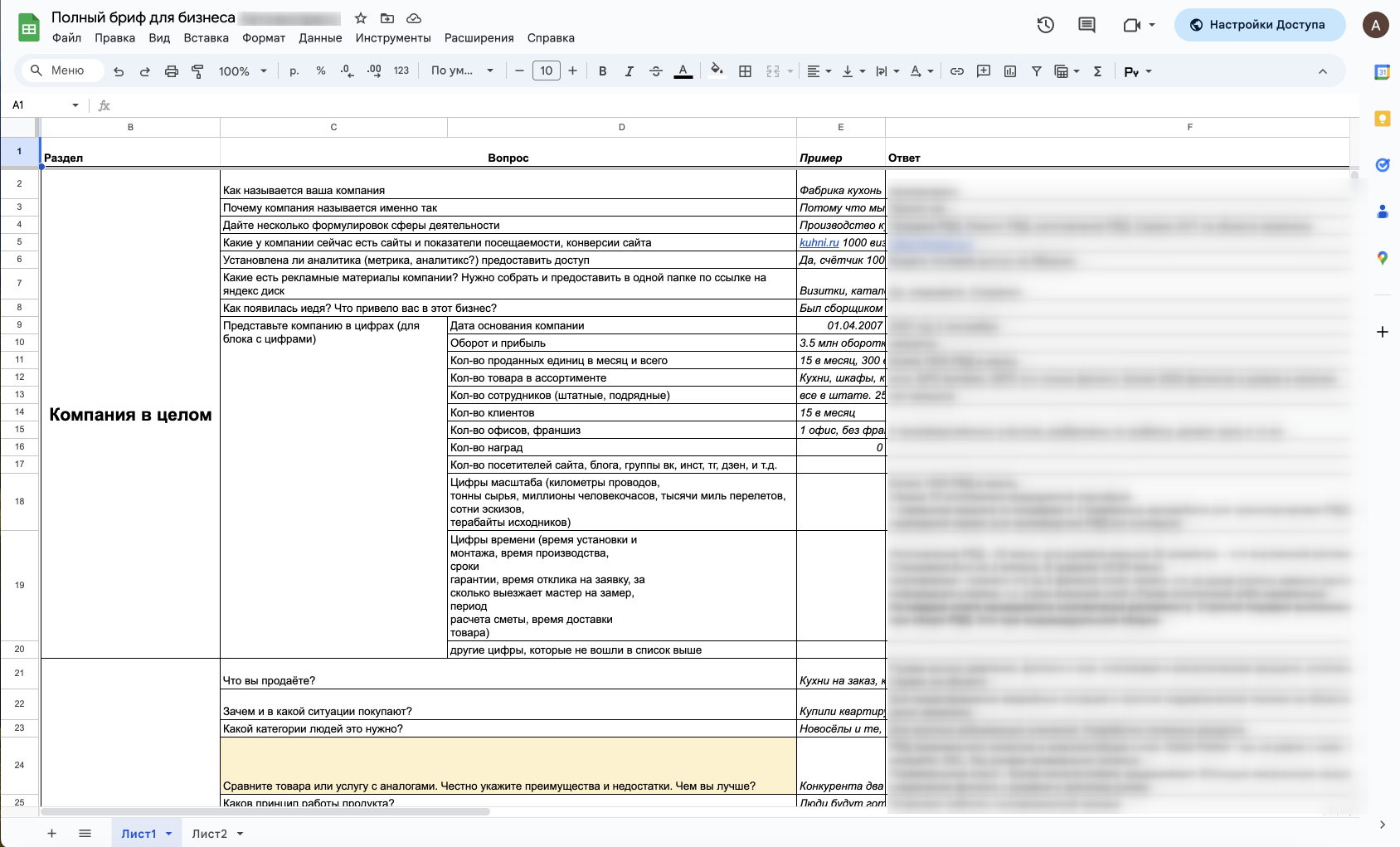
Task: Add a new sheet
Action: 51,834
